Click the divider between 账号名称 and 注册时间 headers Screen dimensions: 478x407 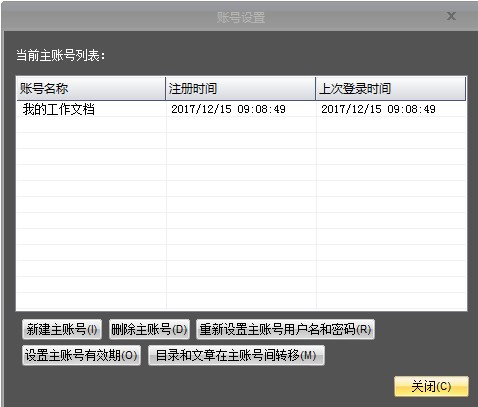coord(166,88)
